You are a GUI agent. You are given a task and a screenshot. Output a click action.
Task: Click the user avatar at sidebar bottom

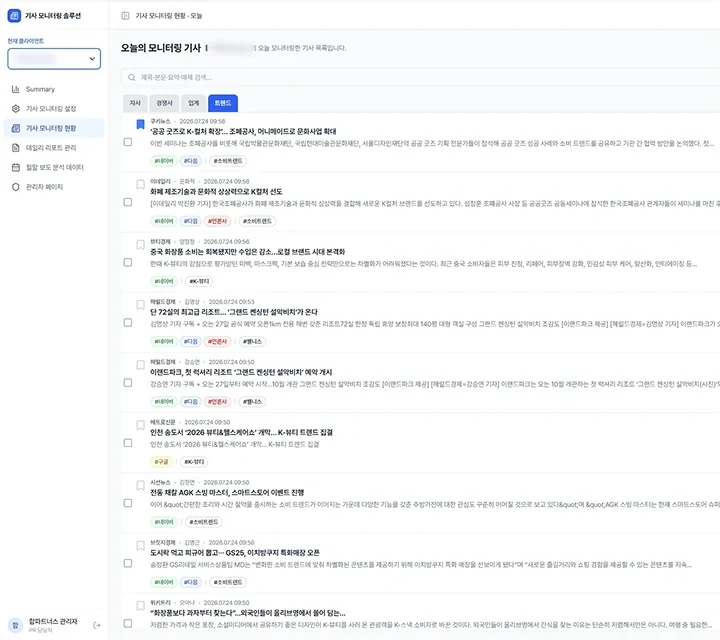[15, 625]
